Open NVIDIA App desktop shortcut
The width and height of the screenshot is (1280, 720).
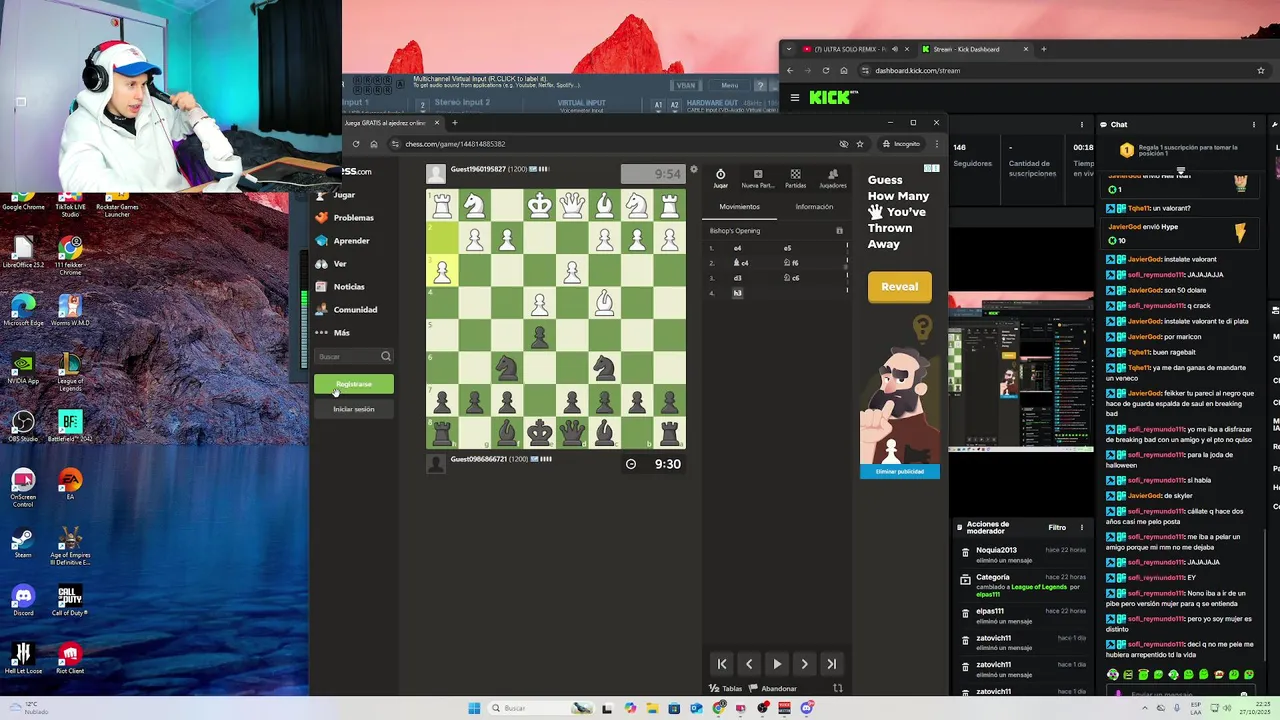(x=22, y=369)
